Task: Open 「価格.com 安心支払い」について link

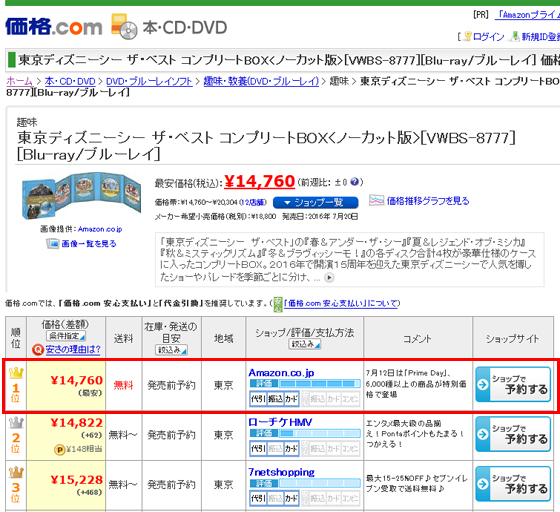Action: pos(341,303)
